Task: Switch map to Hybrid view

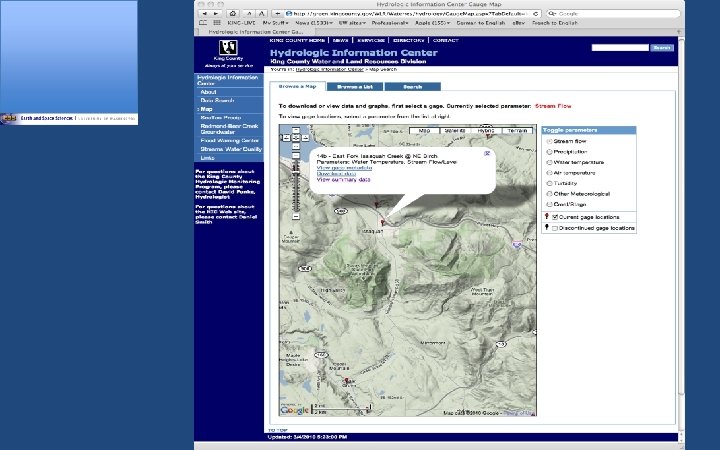Action: [x=486, y=131]
